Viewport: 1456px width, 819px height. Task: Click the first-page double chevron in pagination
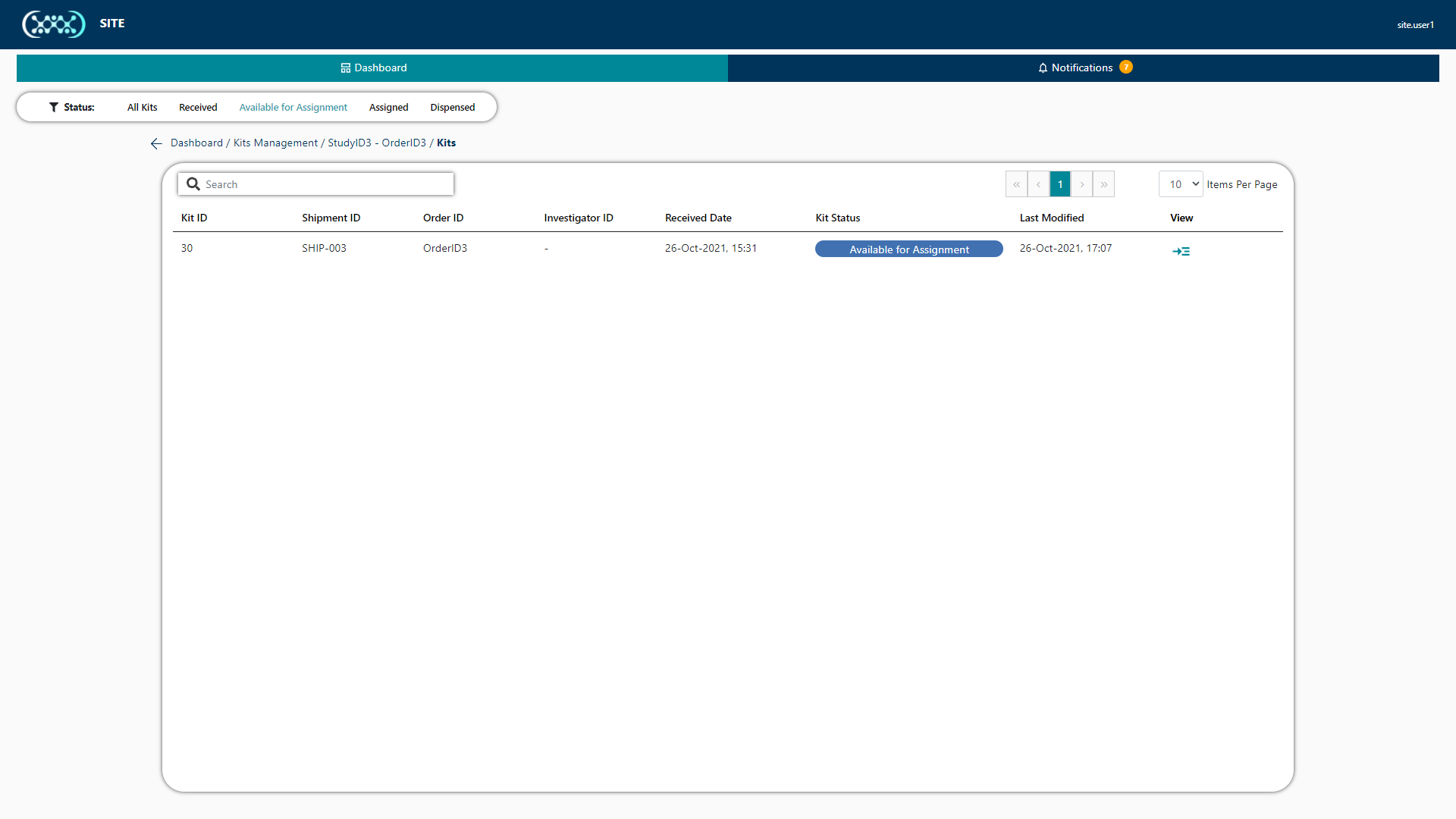(1016, 184)
